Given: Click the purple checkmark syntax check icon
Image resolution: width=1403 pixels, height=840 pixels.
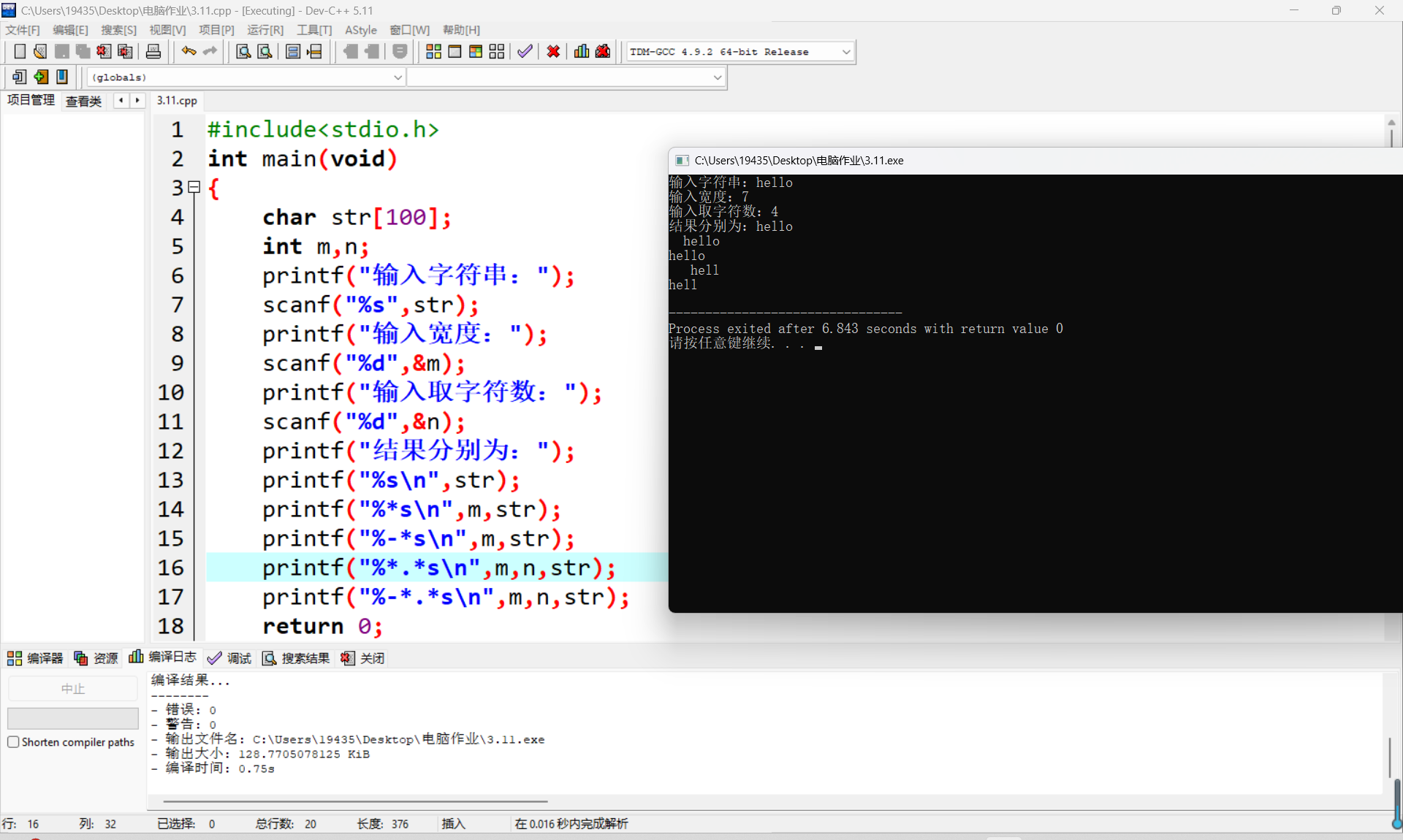Looking at the screenshot, I should point(525,52).
